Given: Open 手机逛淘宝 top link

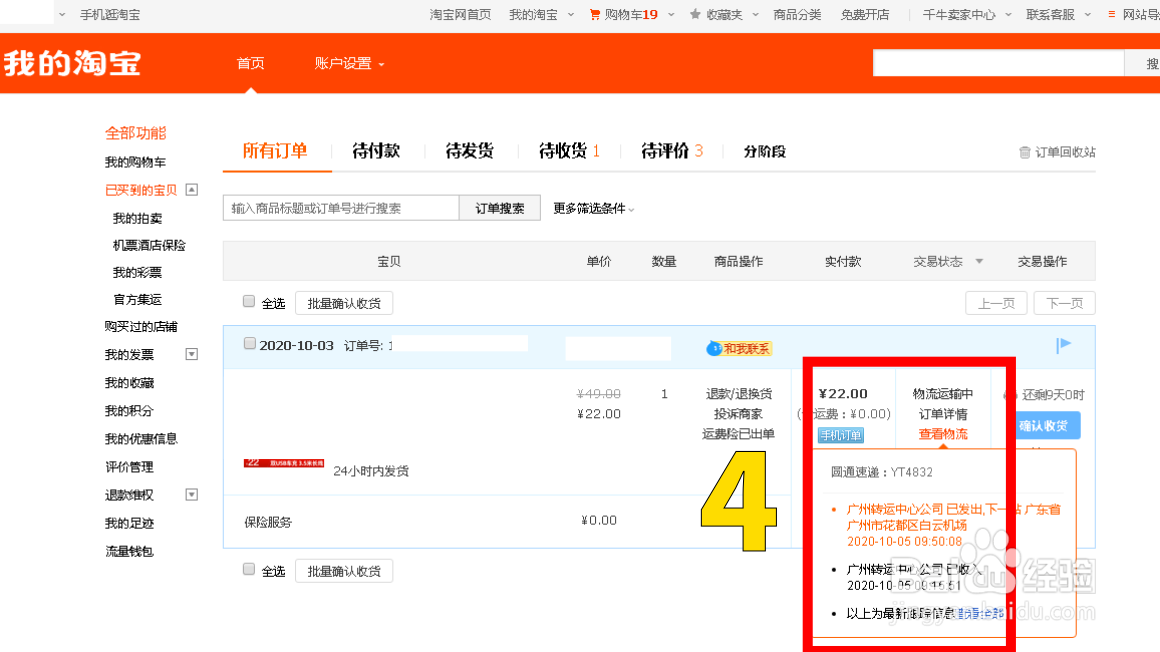Looking at the screenshot, I should [x=109, y=15].
